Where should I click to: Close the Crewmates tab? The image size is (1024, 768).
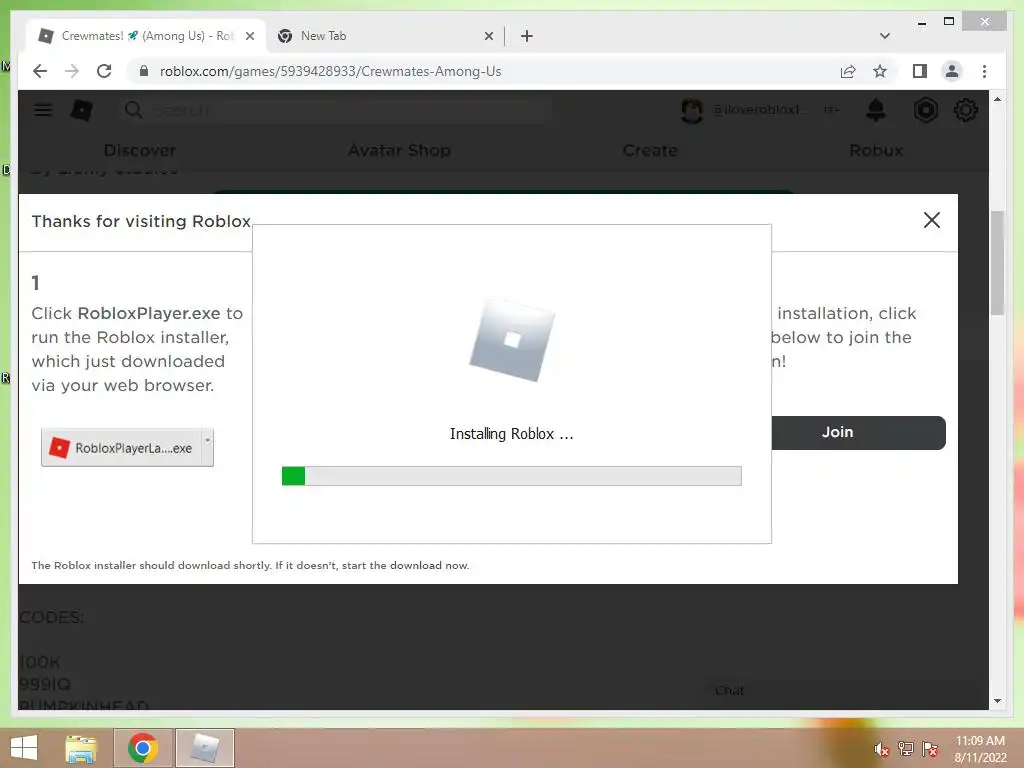click(x=249, y=36)
